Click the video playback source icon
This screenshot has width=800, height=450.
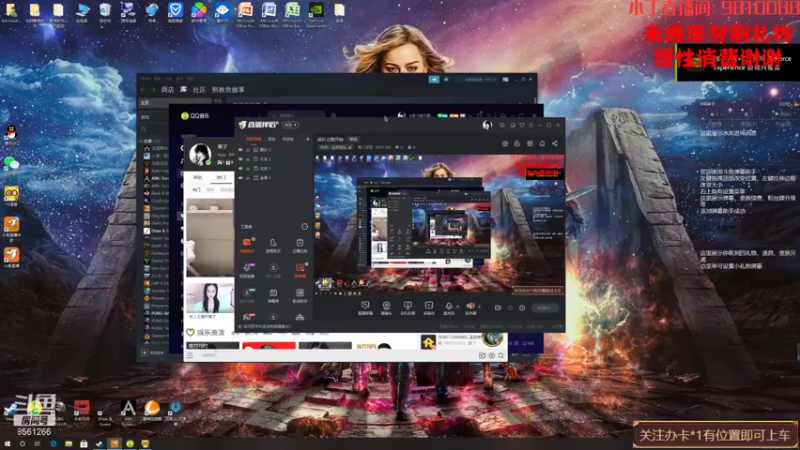pyautogui.click(x=429, y=308)
